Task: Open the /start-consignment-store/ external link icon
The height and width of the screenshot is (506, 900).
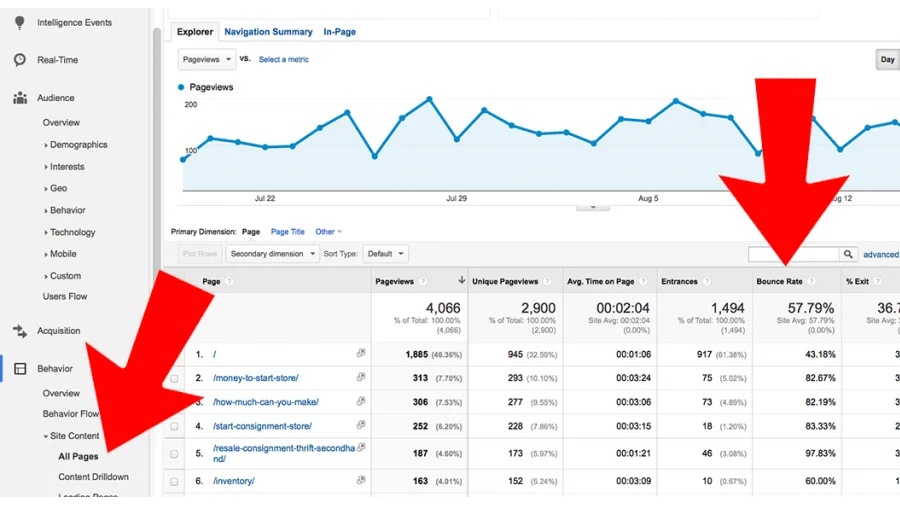Action: coord(360,425)
